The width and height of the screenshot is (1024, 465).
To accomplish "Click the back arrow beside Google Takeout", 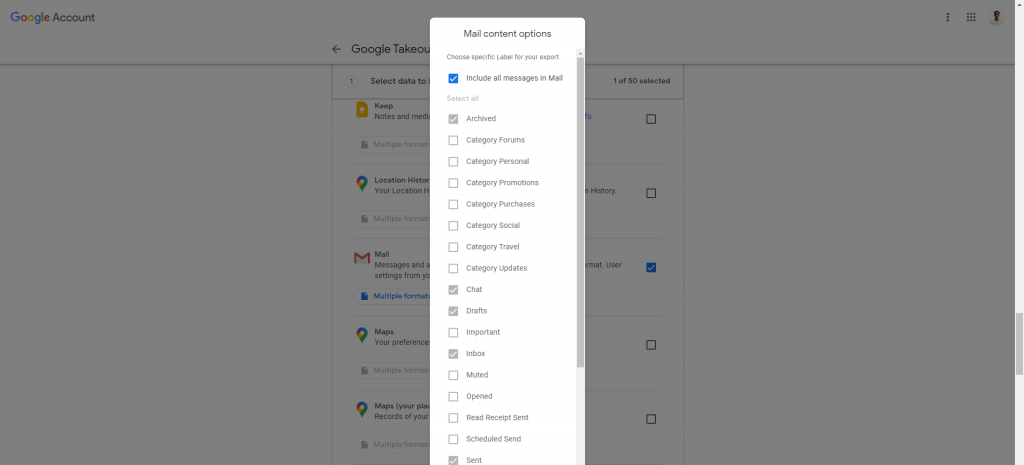I will point(336,49).
